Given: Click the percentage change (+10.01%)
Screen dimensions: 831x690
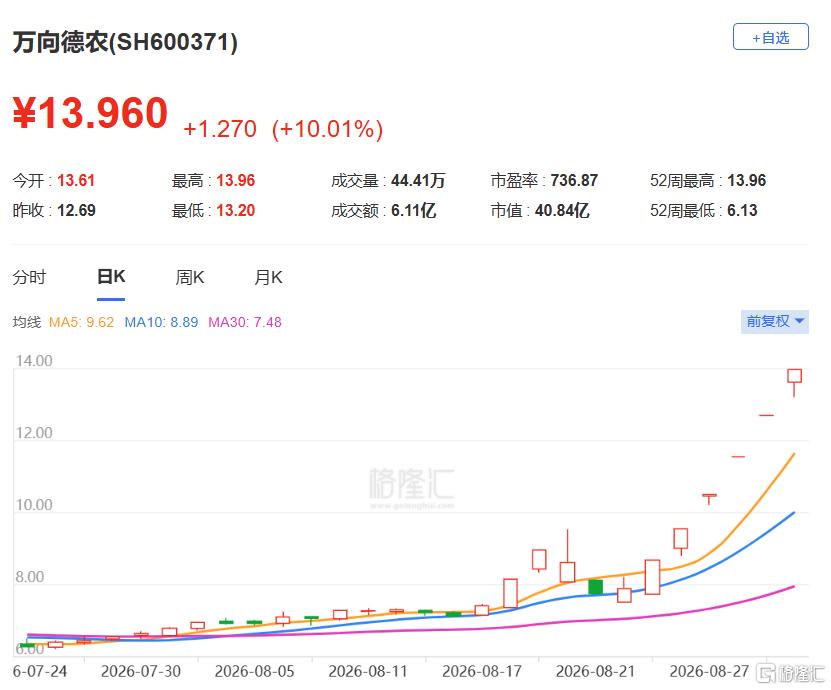Looking at the screenshot, I should pos(327,129).
